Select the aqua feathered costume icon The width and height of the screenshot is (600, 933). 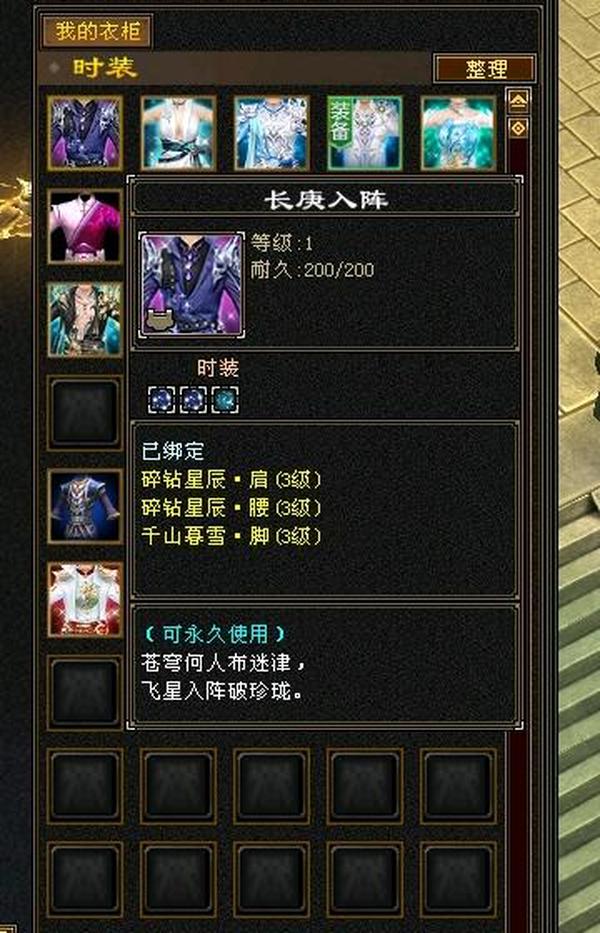click(x=458, y=133)
